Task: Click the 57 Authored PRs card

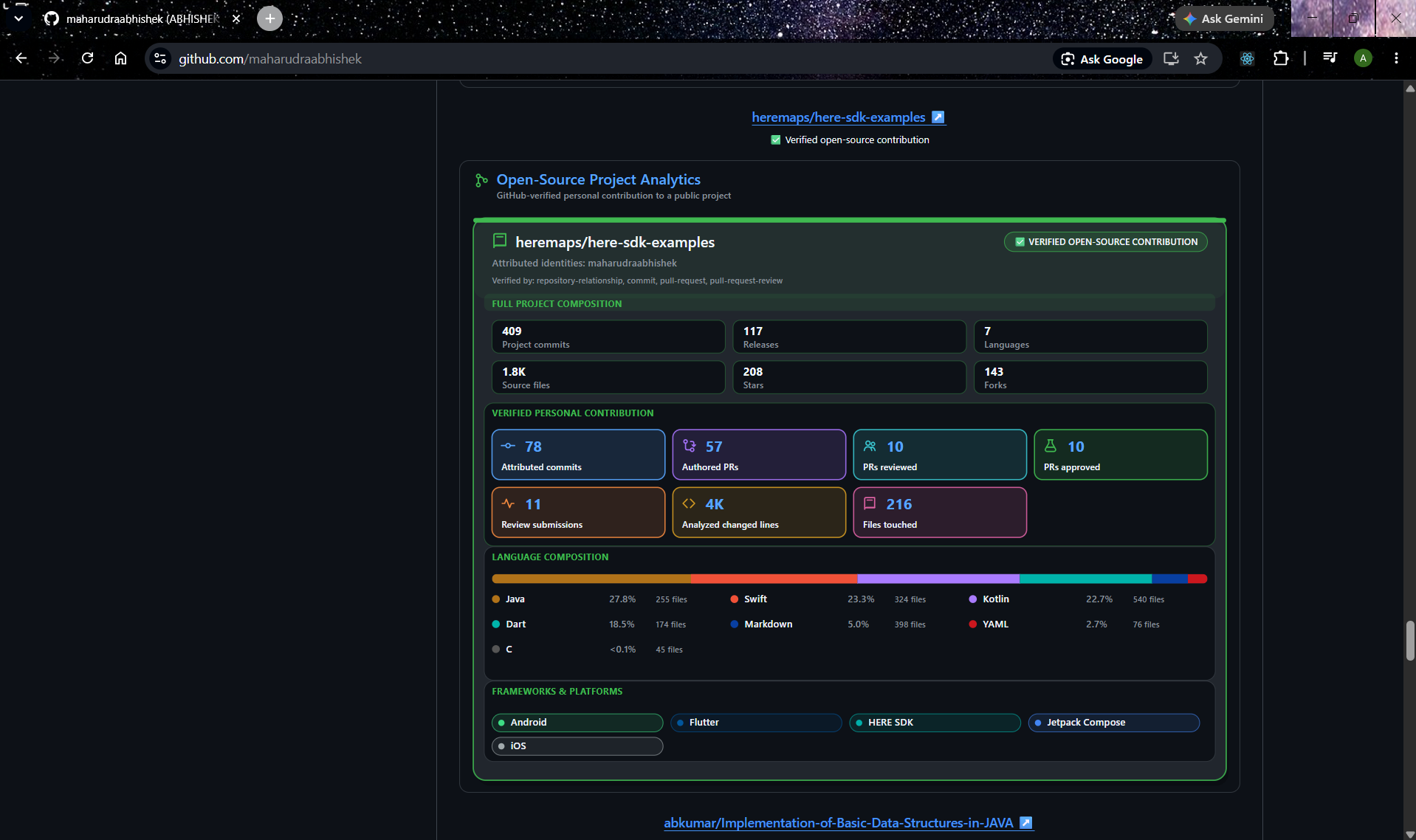Action: coord(759,455)
